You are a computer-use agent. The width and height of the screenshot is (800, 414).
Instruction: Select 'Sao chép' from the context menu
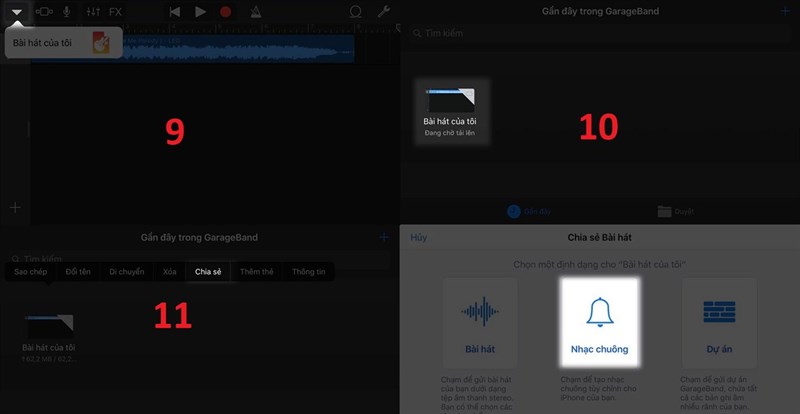coord(30,271)
